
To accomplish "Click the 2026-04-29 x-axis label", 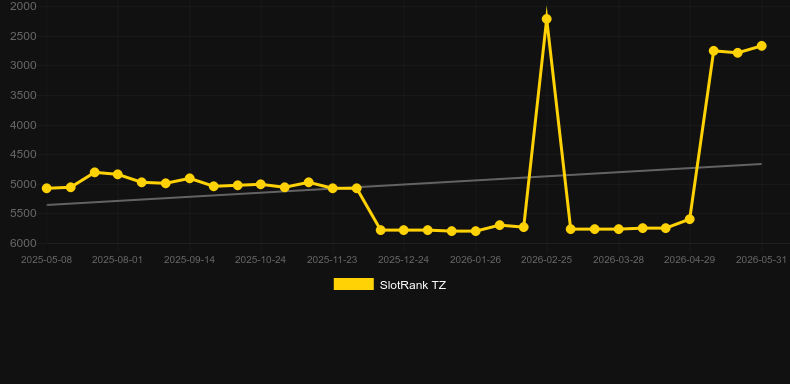I will click(690, 260).
